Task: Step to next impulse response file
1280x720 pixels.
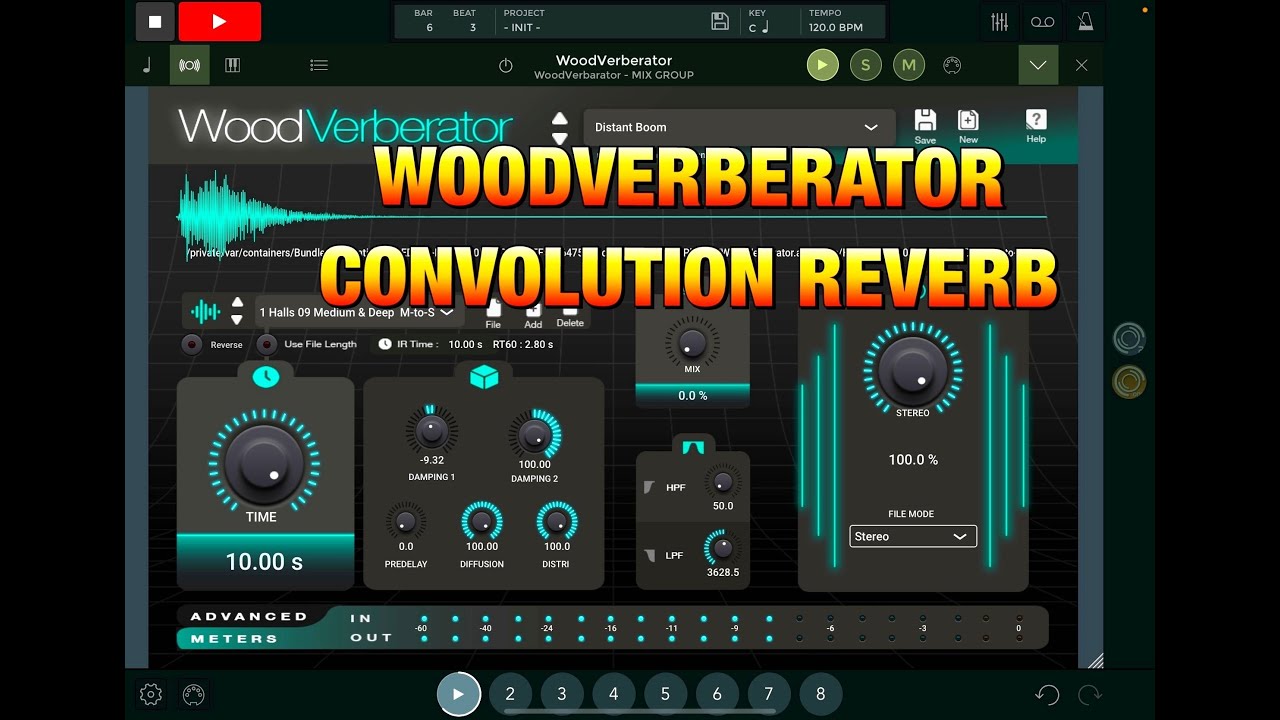Action: (237, 320)
